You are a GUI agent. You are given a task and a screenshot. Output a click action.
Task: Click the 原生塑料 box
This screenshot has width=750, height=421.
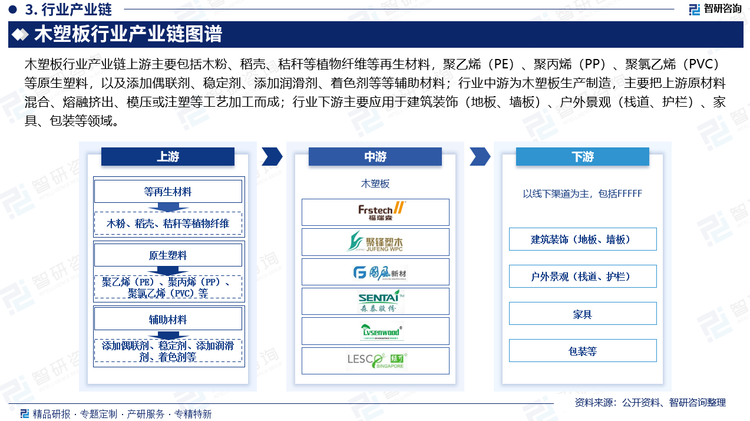pos(168,255)
